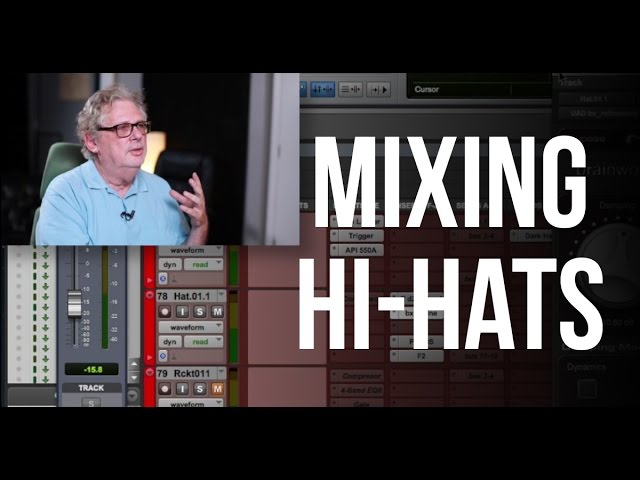
Task: Solo the 79 Rckt011 track
Action: pos(200,389)
